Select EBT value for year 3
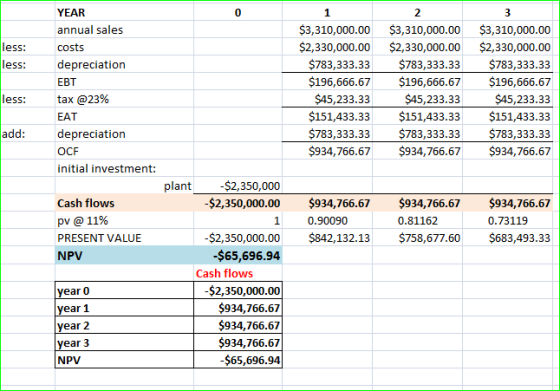 point(508,82)
